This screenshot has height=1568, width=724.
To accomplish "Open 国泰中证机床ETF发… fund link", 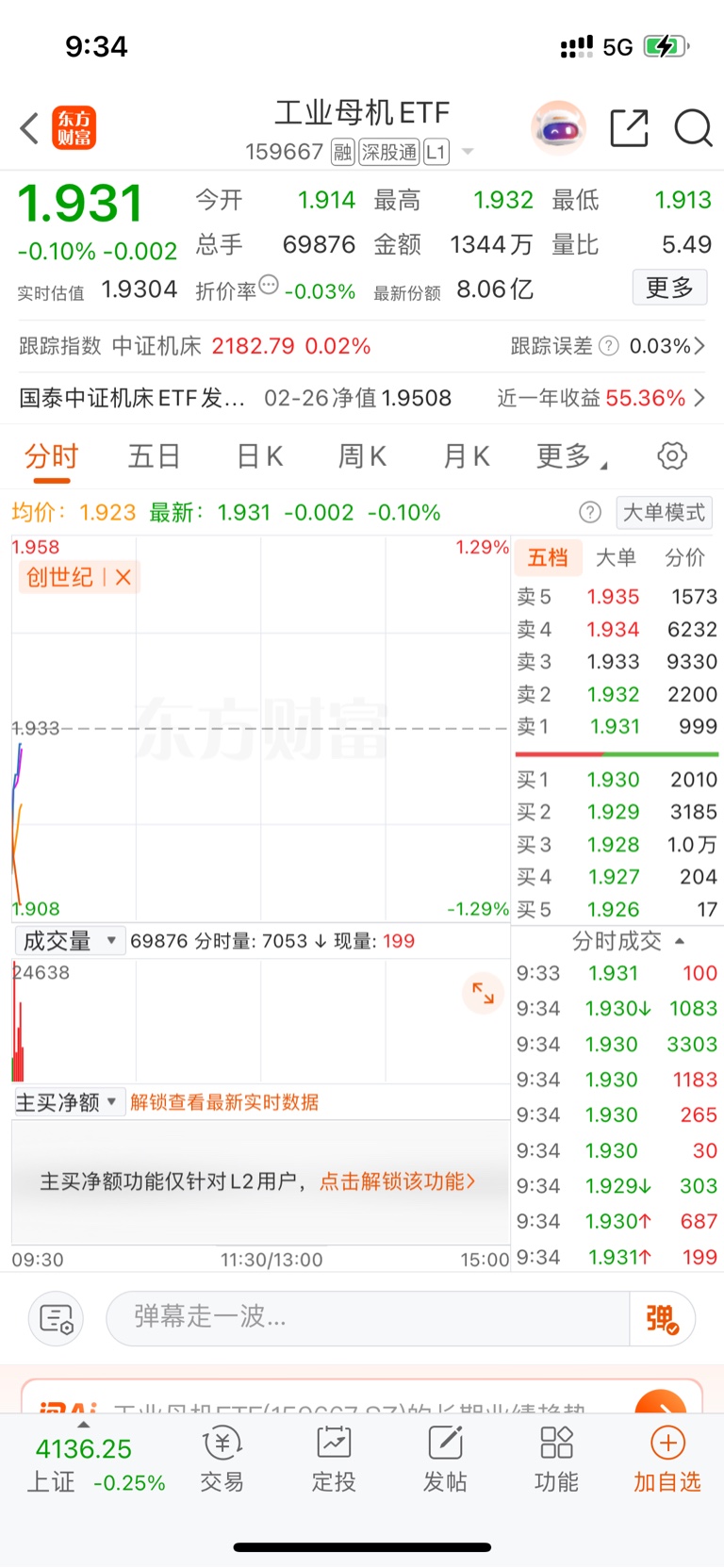I will click(132, 398).
